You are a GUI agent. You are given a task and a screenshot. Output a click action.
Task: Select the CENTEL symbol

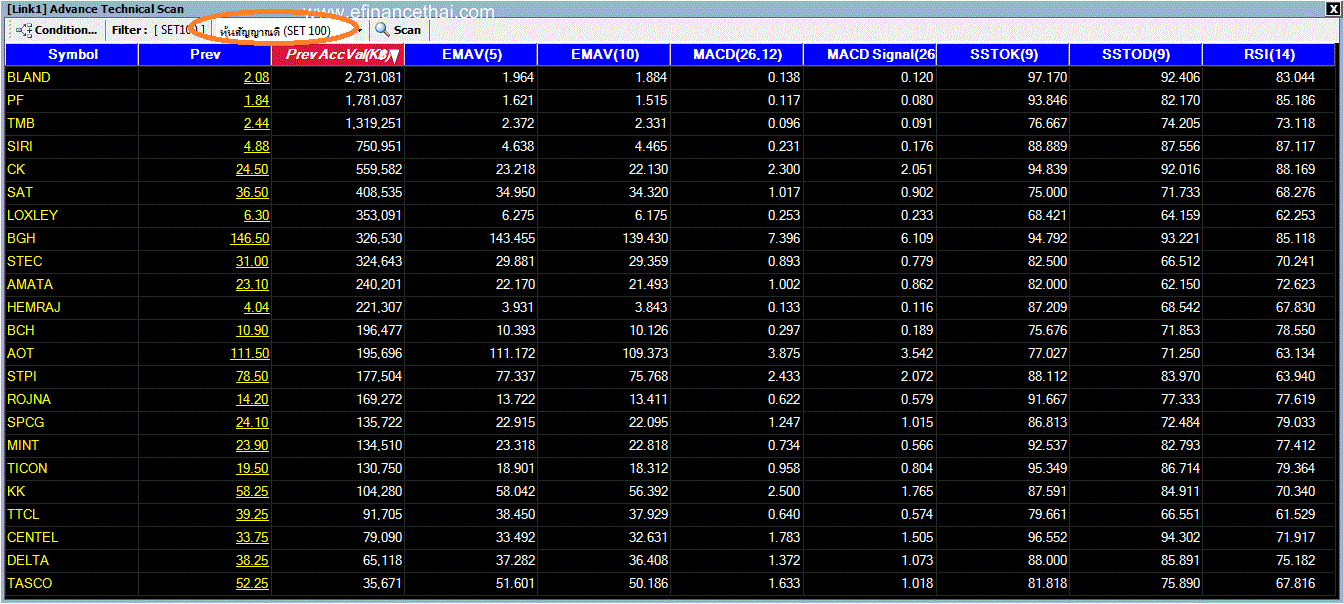(32, 537)
